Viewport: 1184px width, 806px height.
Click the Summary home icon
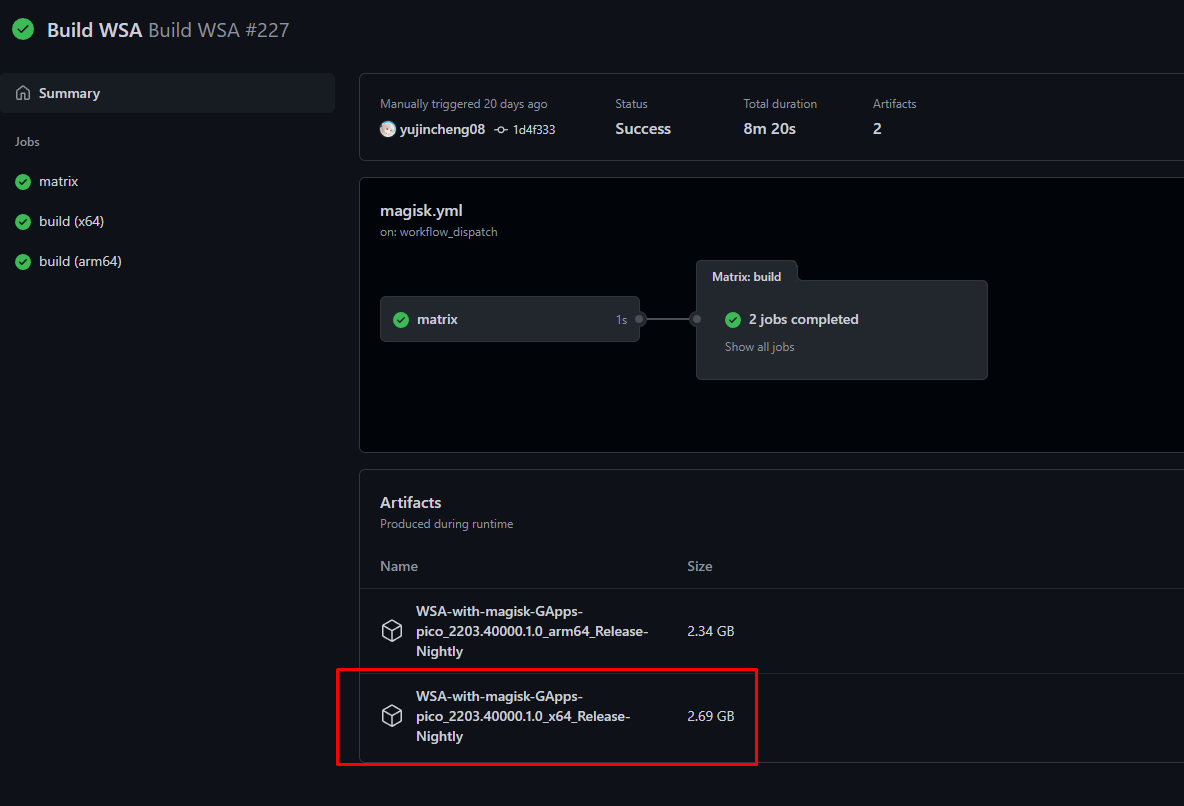pos(23,93)
